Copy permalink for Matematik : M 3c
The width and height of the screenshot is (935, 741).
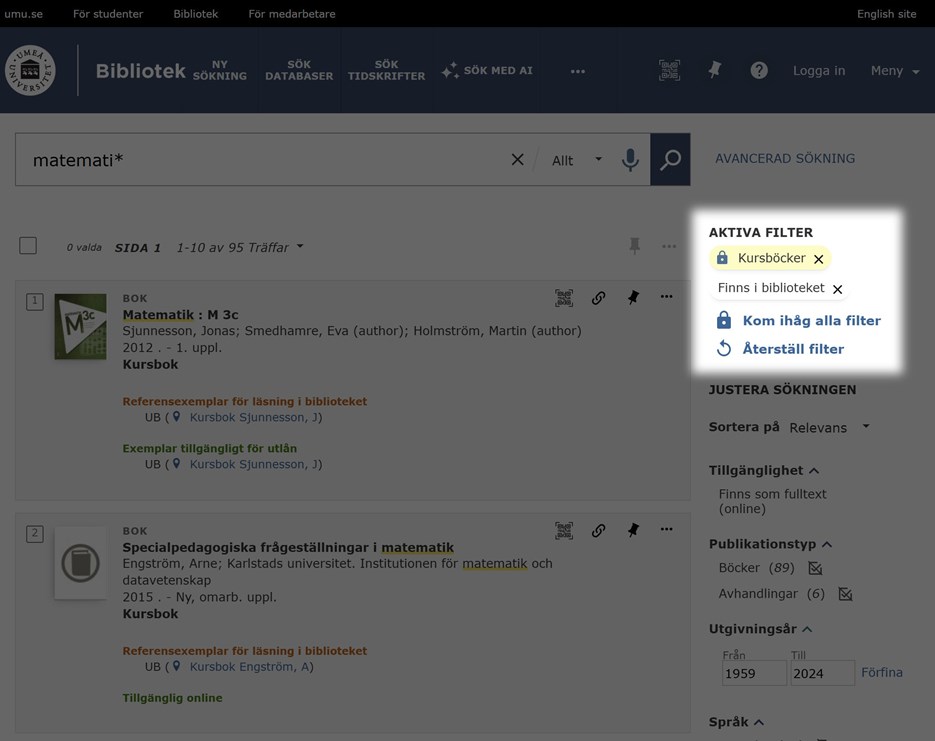tap(598, 298)
